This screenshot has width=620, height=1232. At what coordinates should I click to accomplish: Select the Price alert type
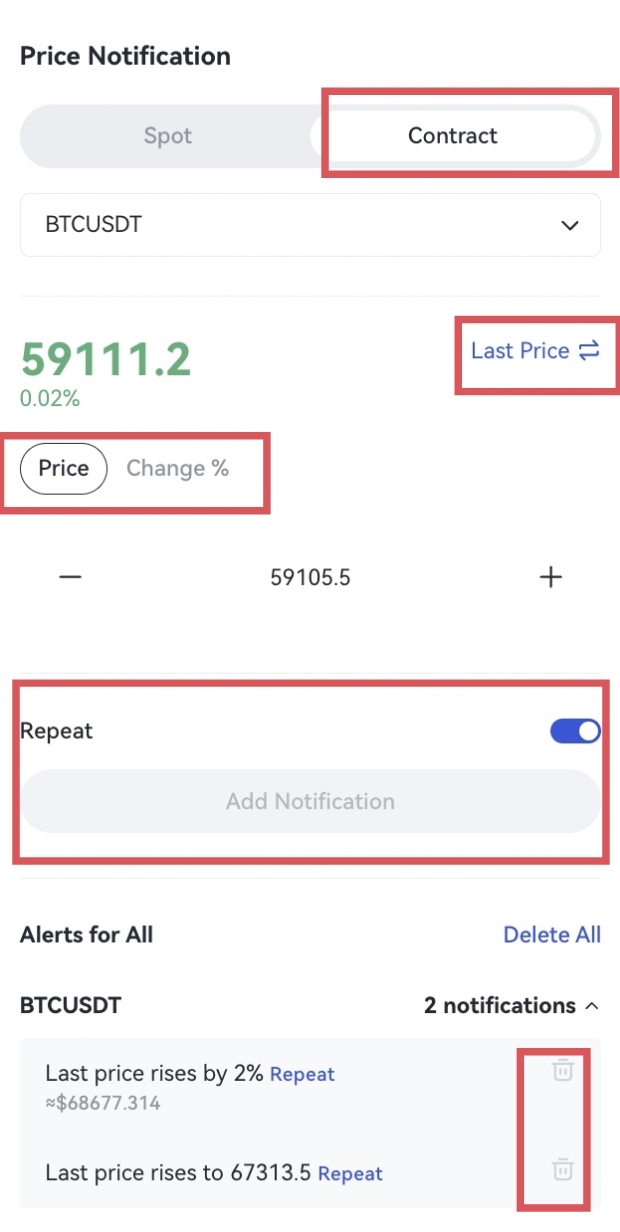point(63,469)
